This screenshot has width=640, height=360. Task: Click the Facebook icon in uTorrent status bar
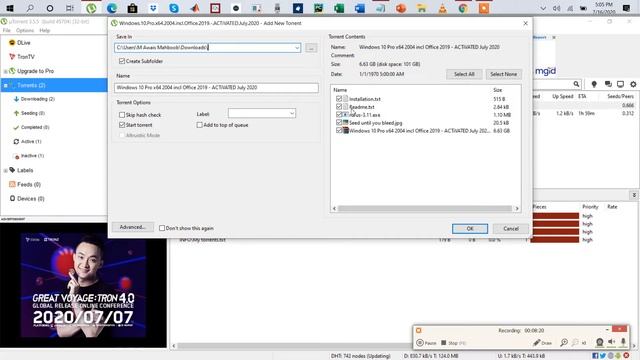pyautogui.click(x=595, y=356)
